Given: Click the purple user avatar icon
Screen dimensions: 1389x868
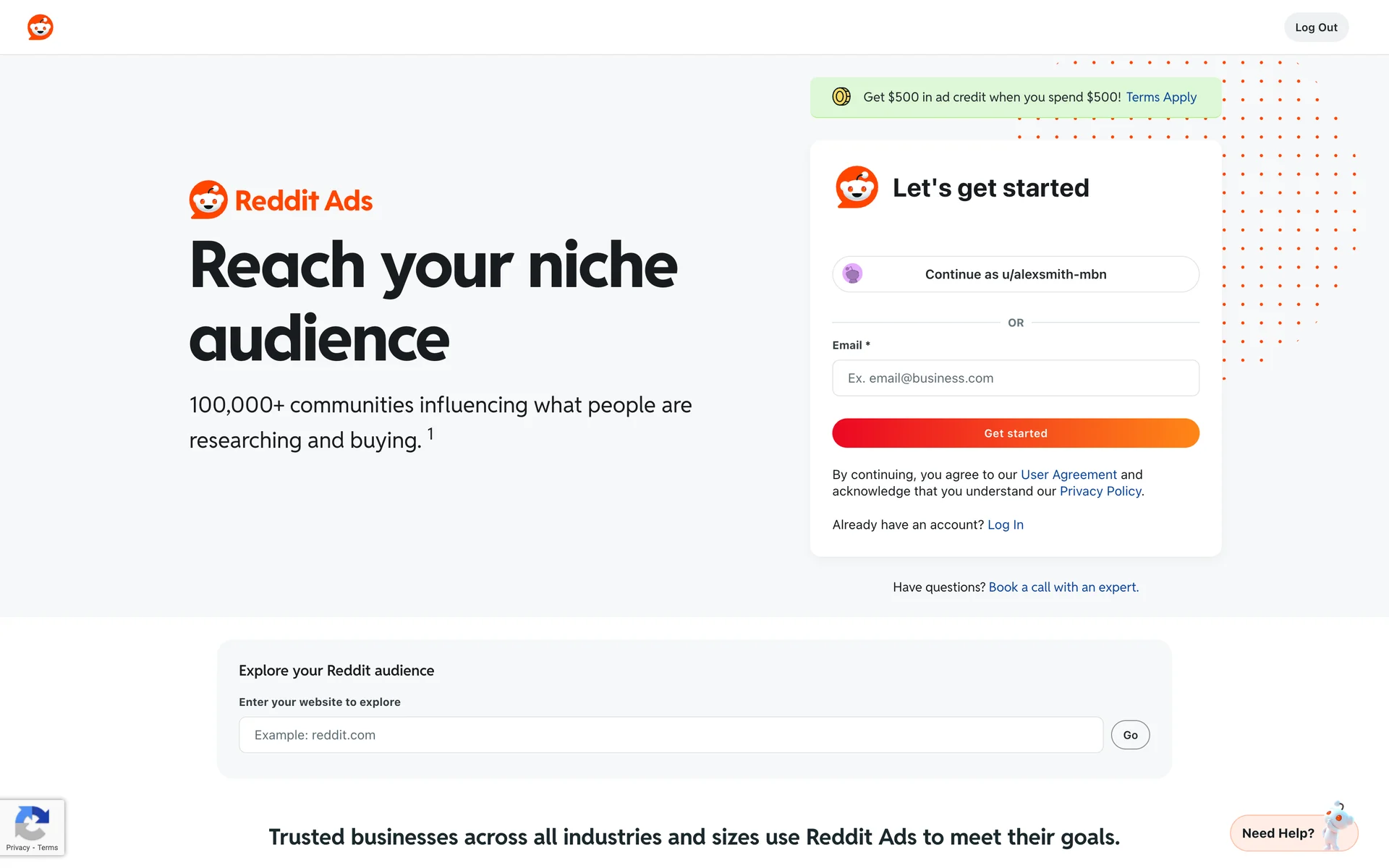Looking at the screenshot, I should (x=853, y=274).
